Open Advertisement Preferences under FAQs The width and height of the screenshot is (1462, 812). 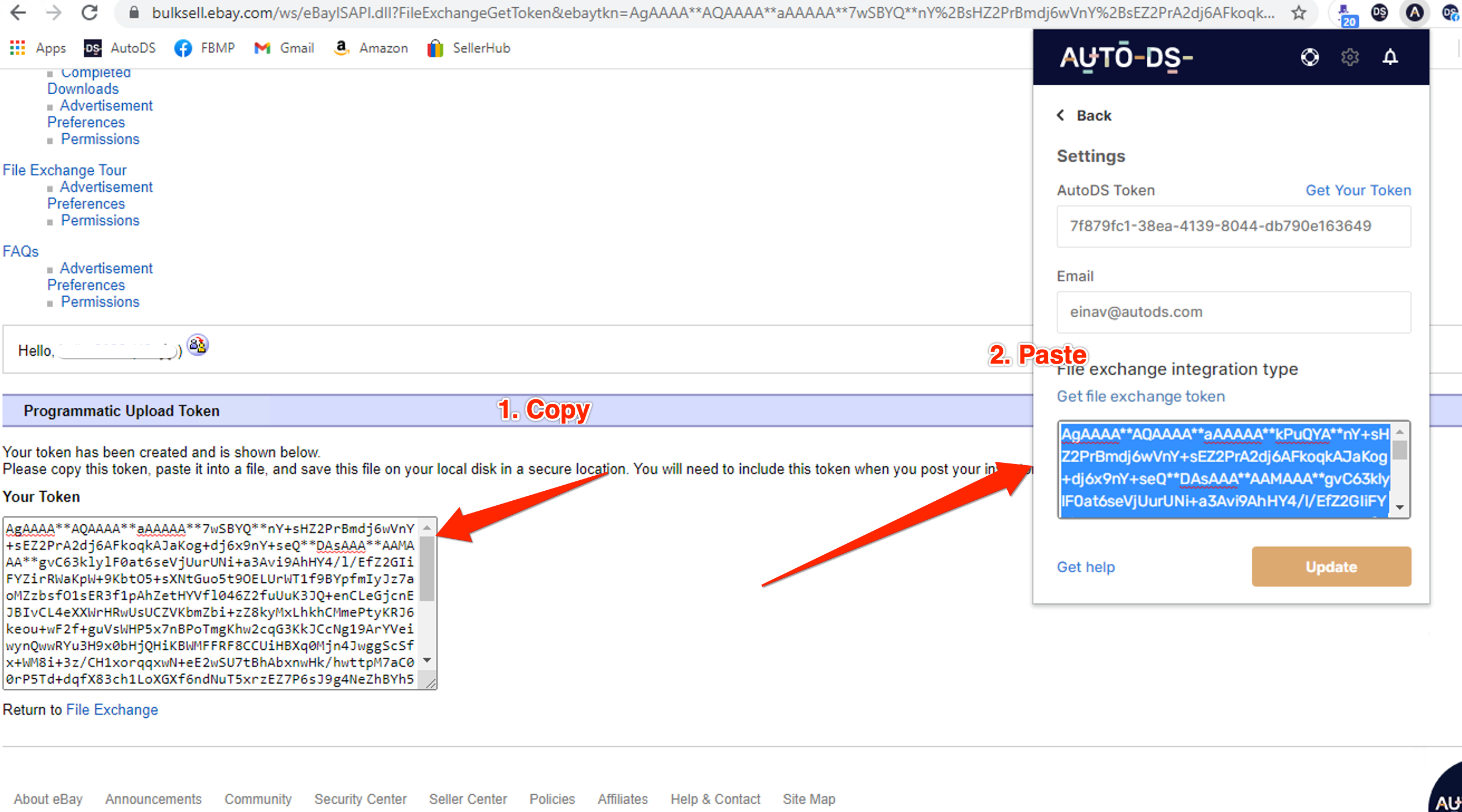[x=100, y=277]
